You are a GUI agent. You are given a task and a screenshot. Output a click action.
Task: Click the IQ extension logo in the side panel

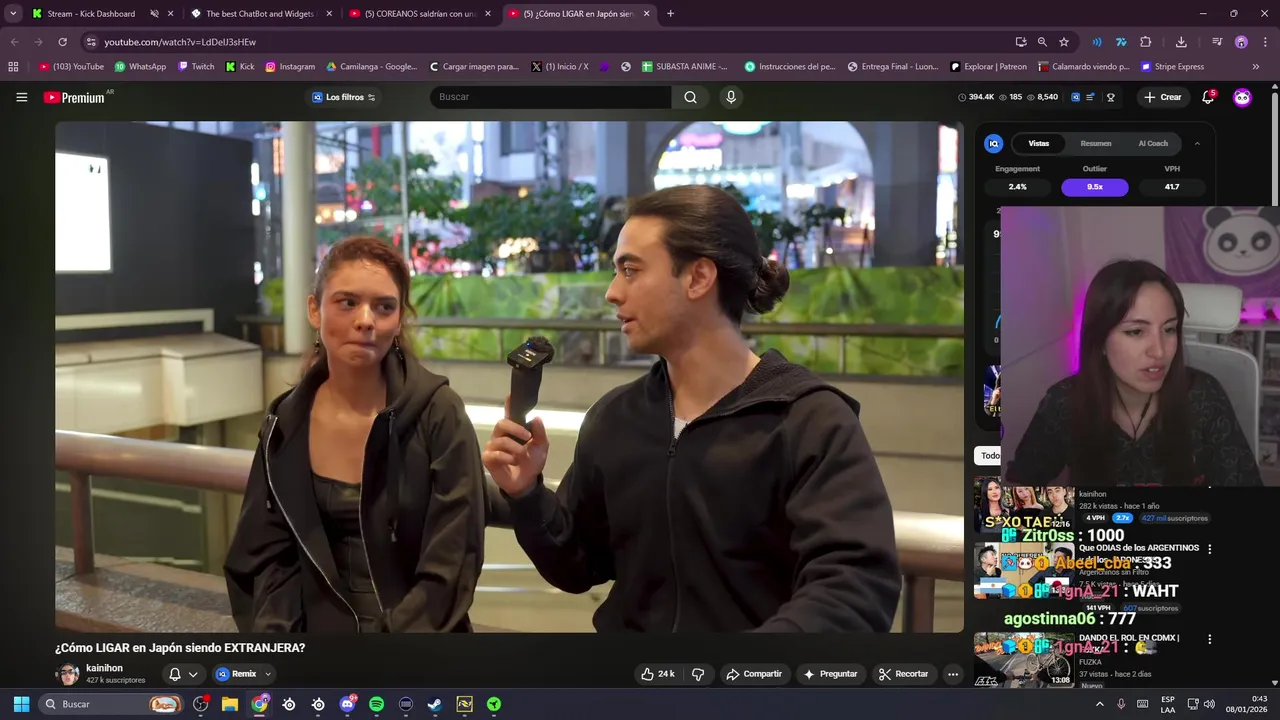coord(994,143)
